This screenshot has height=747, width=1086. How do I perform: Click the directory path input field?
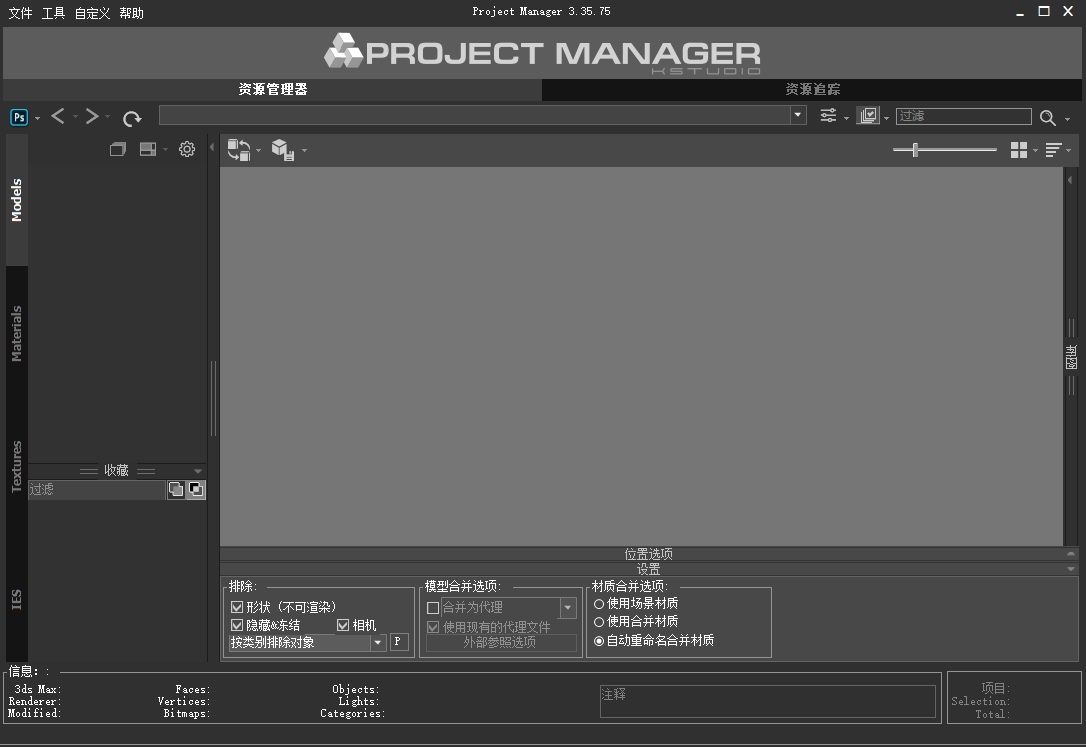475,115
